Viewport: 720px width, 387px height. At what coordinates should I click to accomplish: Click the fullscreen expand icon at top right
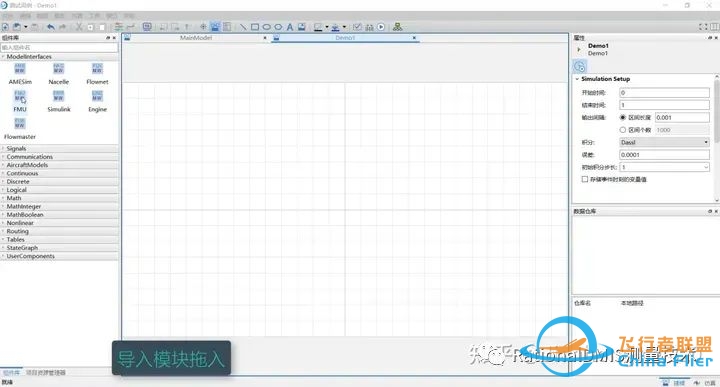(703, 27)
